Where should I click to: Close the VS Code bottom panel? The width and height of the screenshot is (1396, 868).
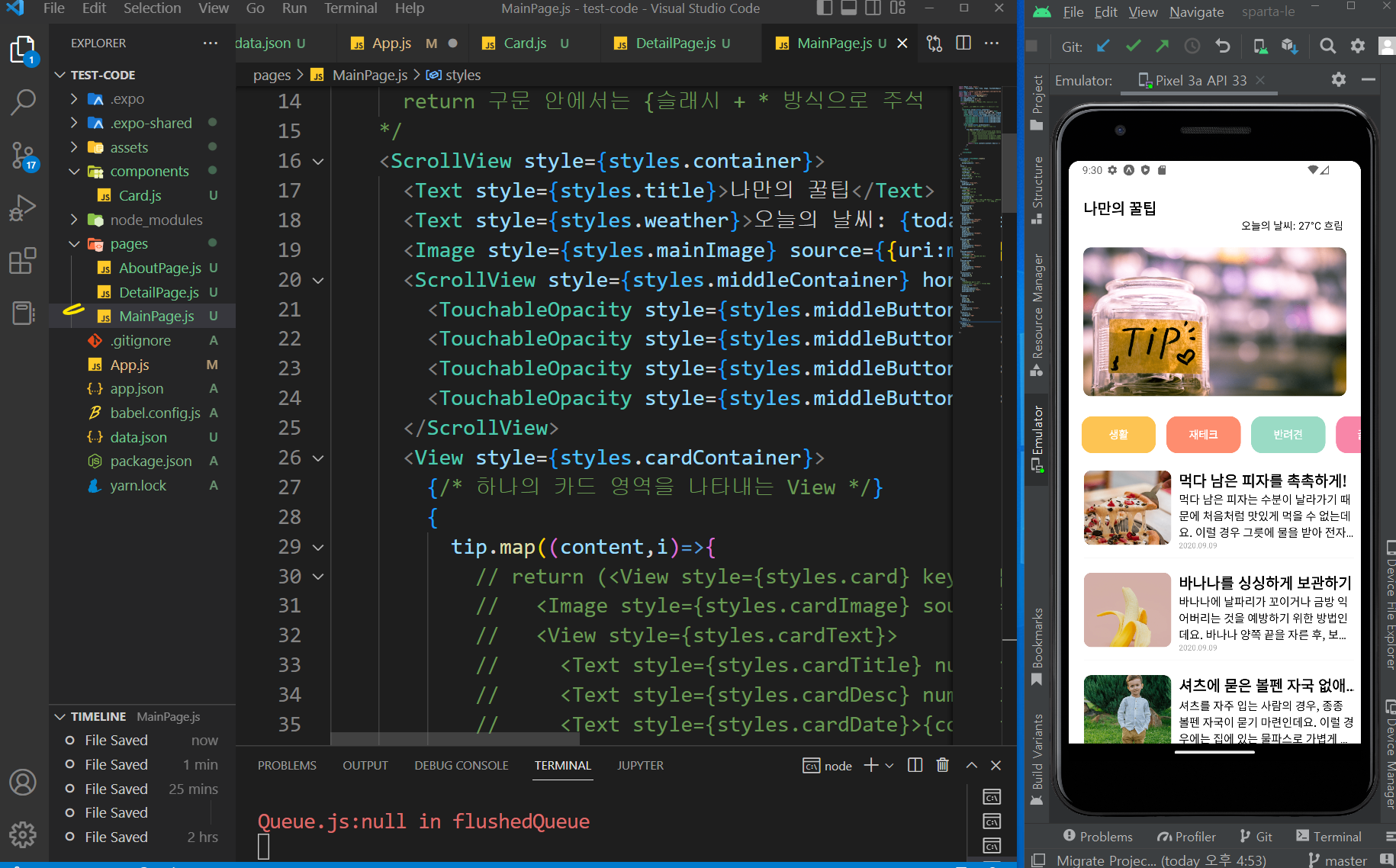click(x=996, y=765)
